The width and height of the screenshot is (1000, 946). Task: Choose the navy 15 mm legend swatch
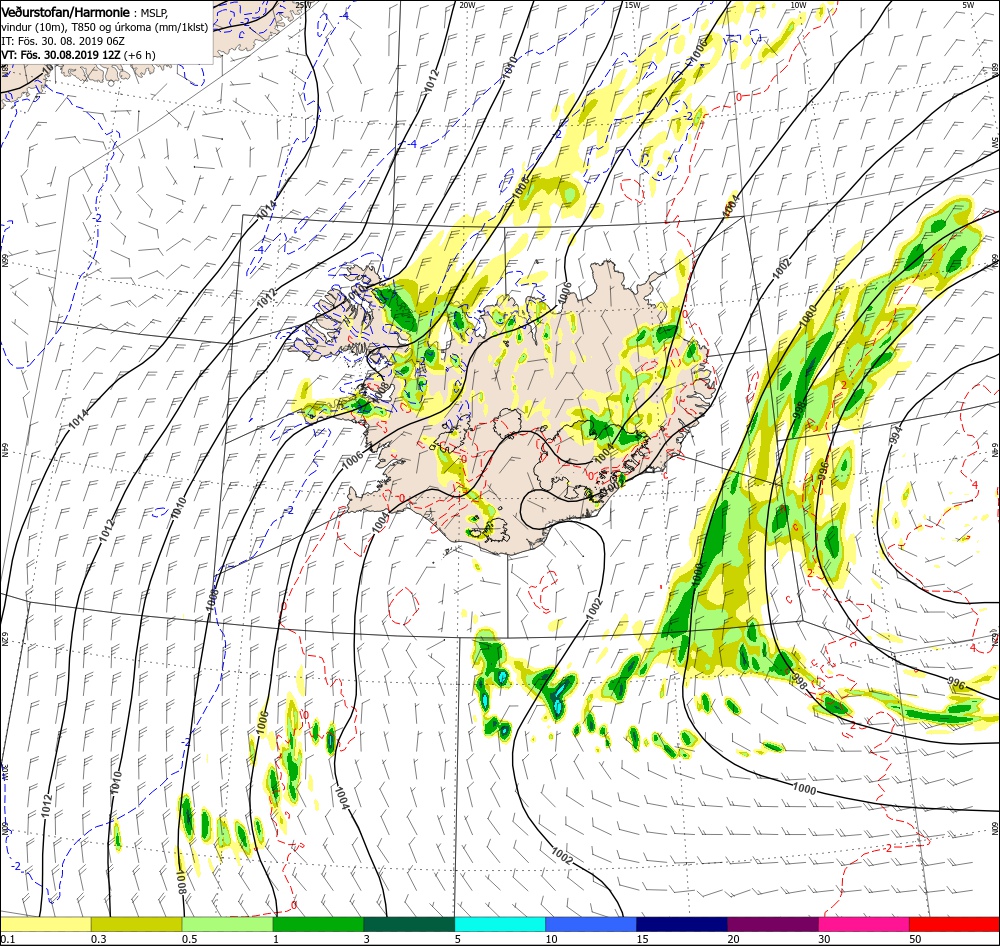pos(682,924)
